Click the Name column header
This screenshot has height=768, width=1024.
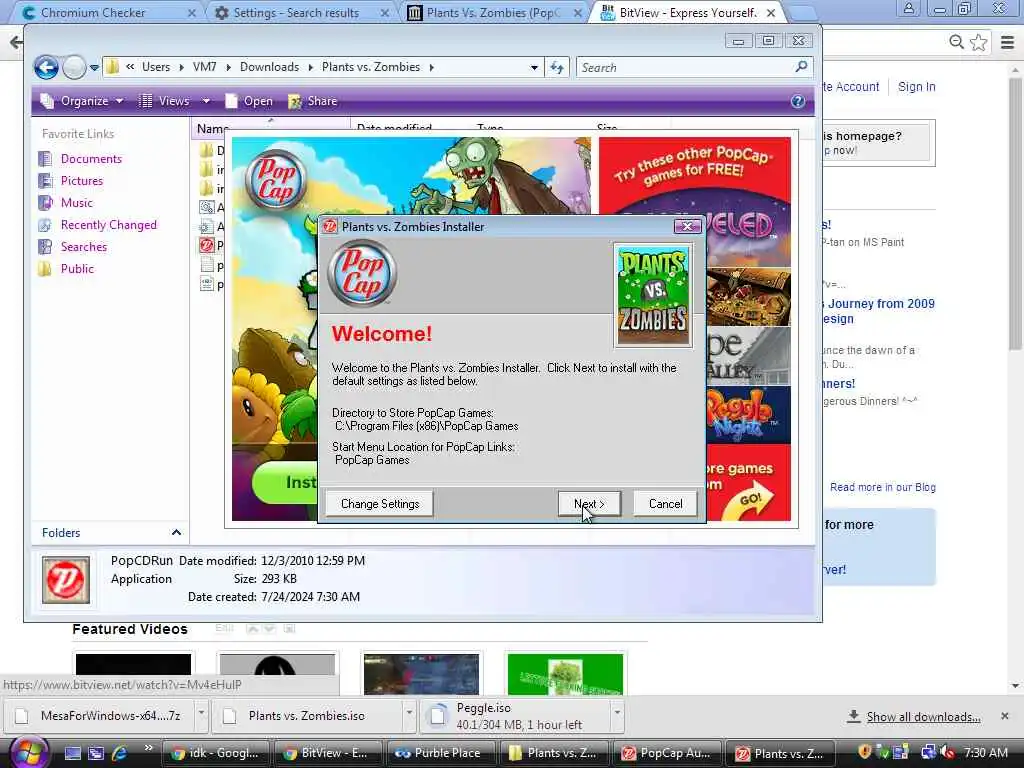click(272, 128)
